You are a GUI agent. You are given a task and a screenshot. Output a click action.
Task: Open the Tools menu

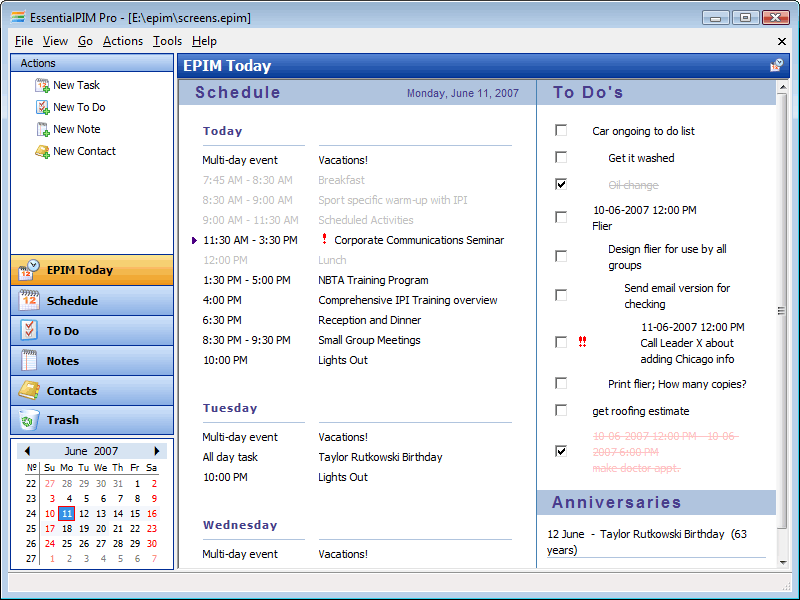[x=167, y=41]
